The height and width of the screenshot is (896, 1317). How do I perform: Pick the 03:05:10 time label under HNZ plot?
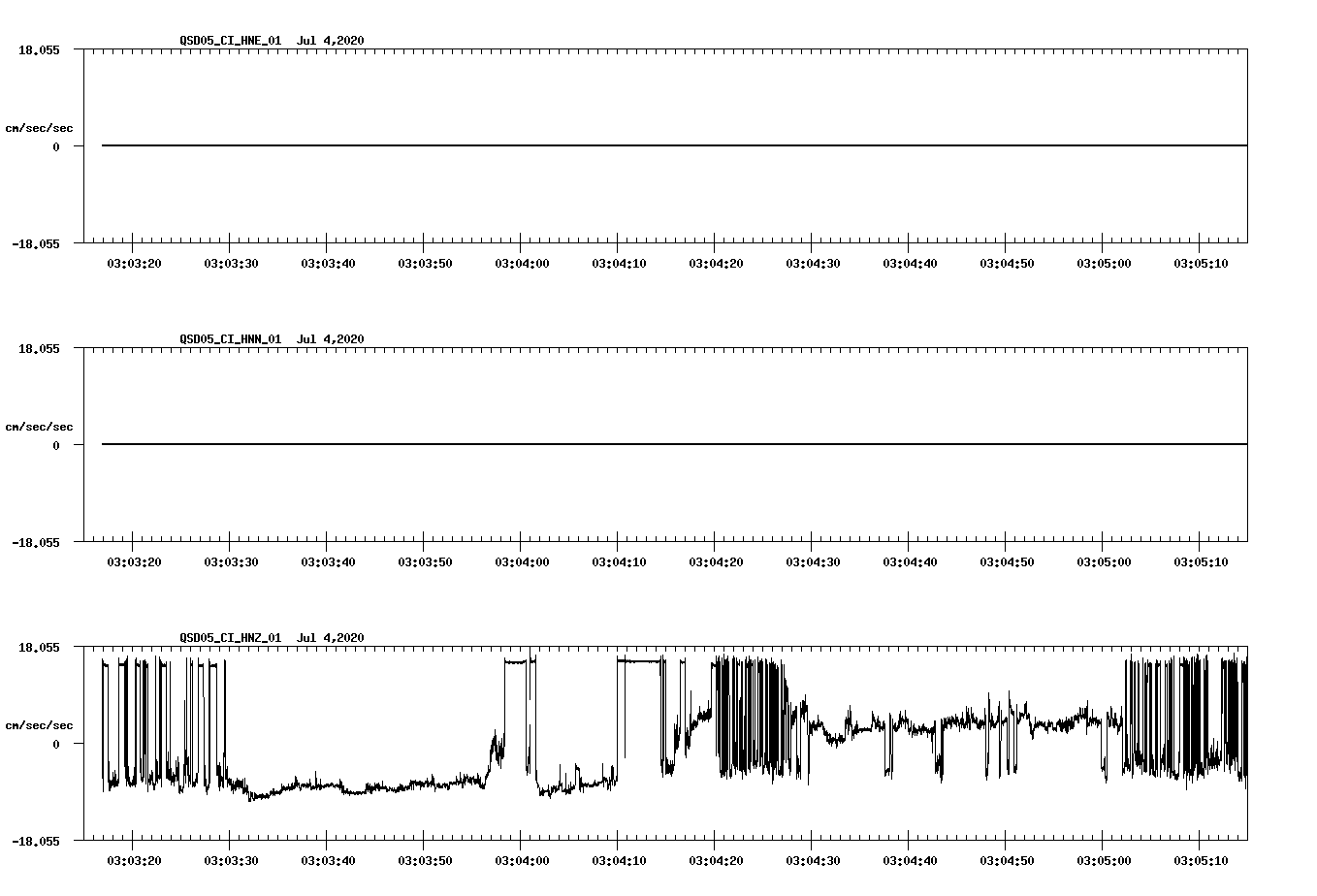point(1201,860)
